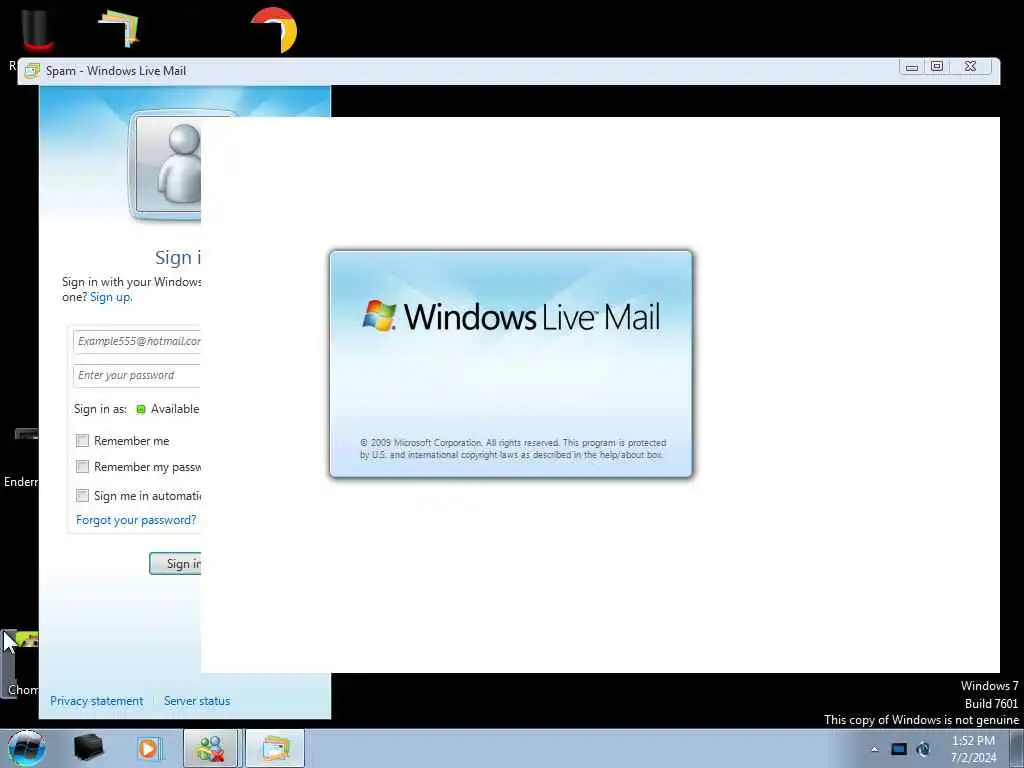
Task: Switch to Windows Live Mail taskbar button
Action: 275,748
